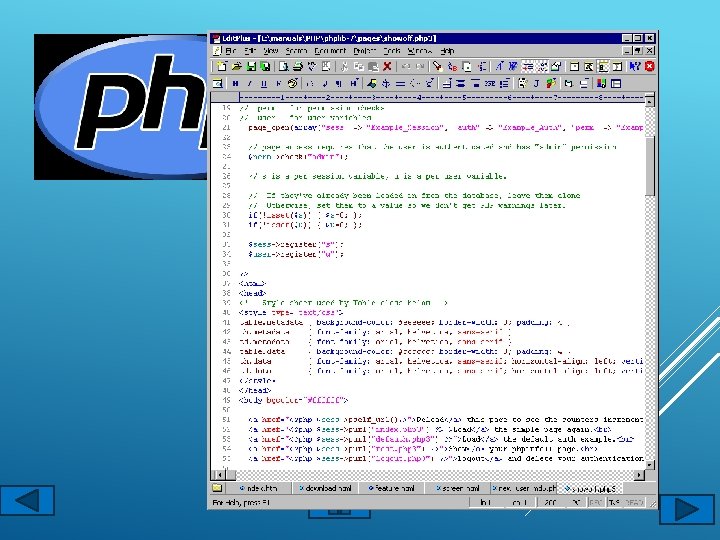Click the horizontal scrollbar right arrow
The width and height of the screenshot is (720, 540).
(639, 475)
